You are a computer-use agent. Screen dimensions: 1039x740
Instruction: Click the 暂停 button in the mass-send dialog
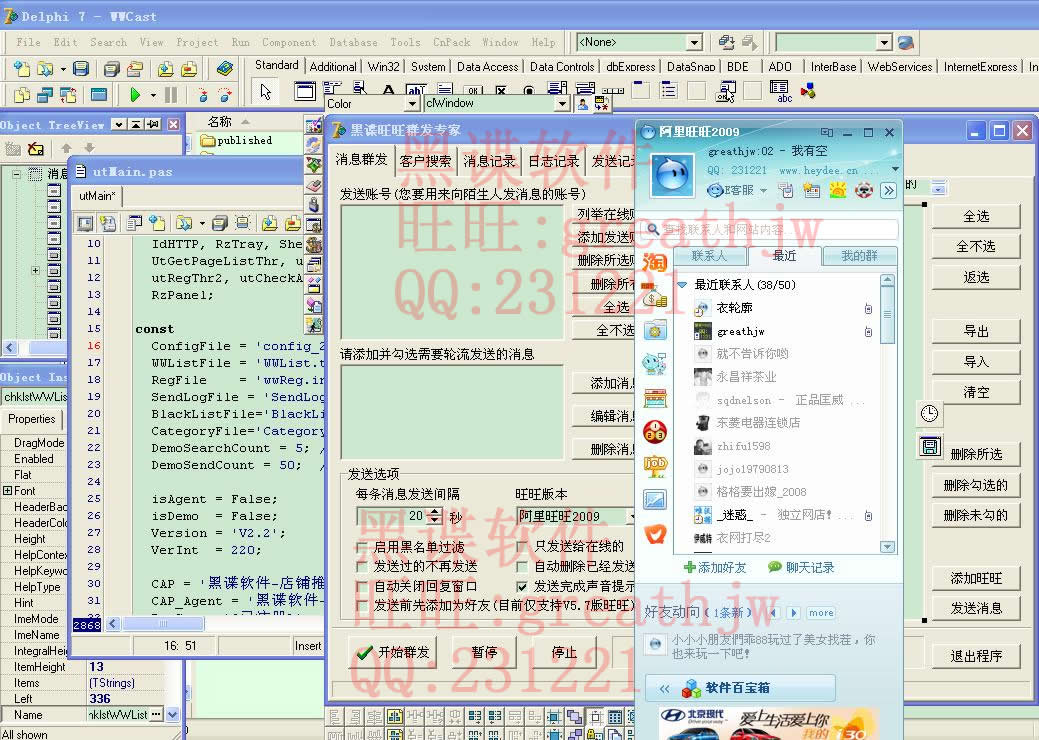[x=484, y=653]
